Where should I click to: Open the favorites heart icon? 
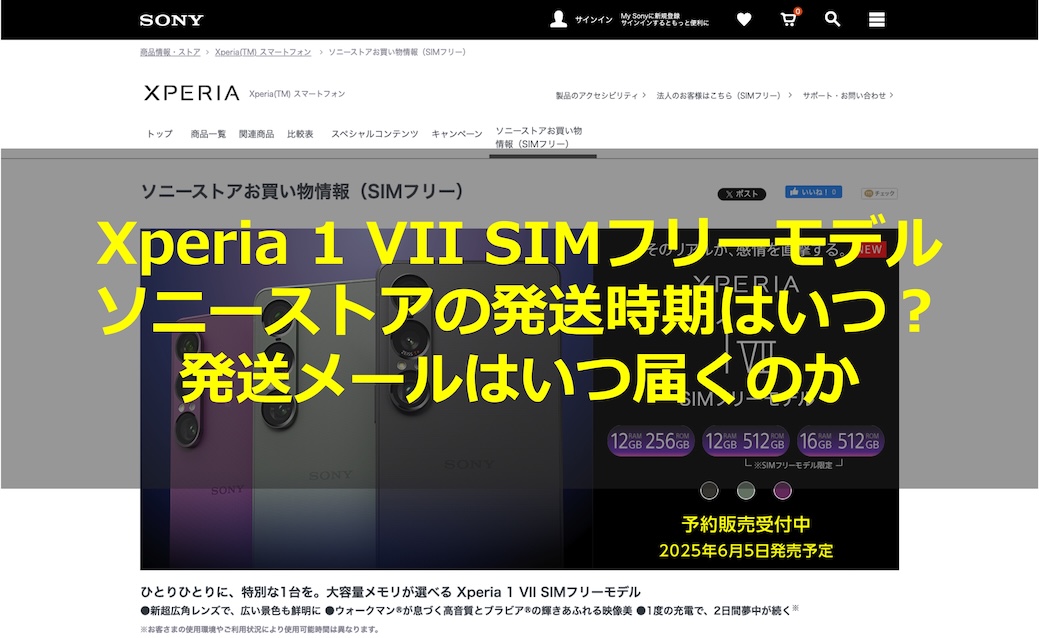744,20
